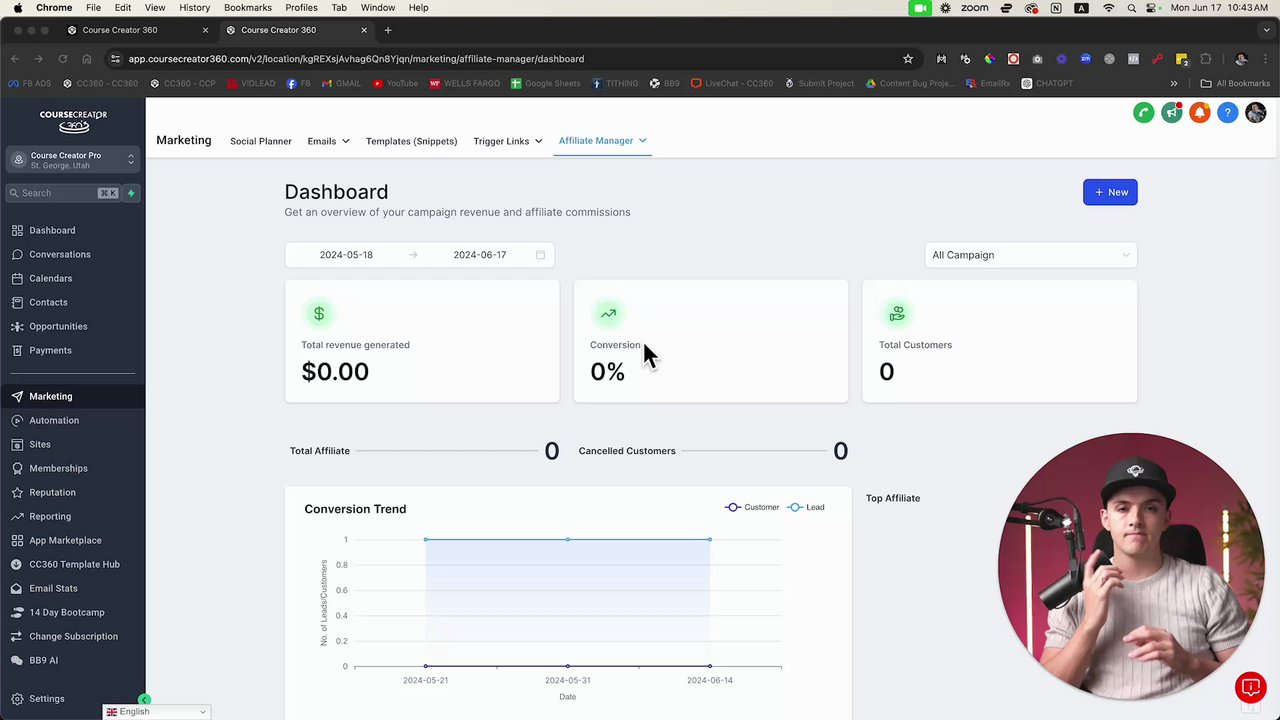The width and height of the screenshot is (1280, 720).
Task: Click the green phone dialer icon
Action: [1144, 113]
